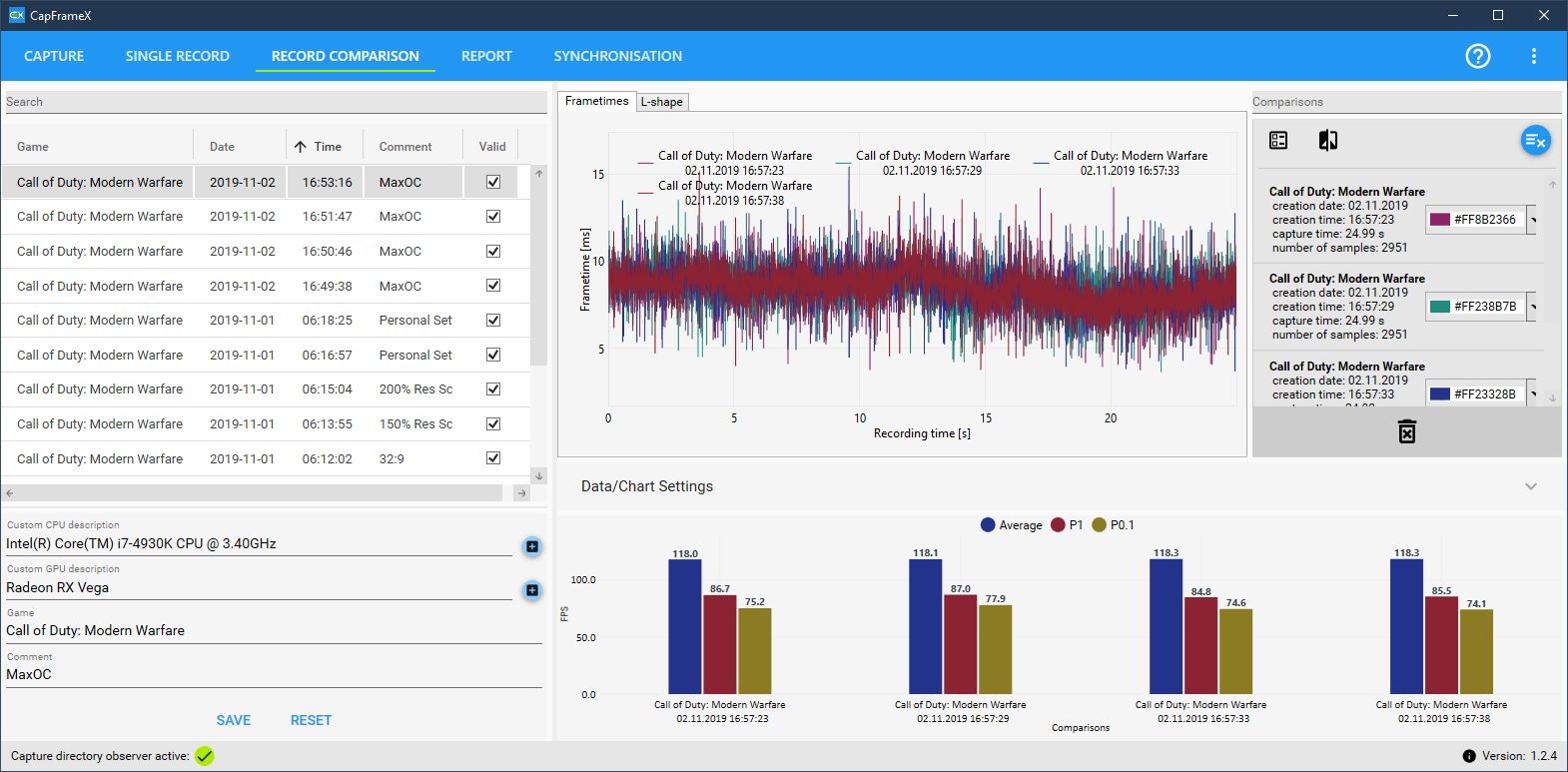Click the CapFrameX app logo
Viewport: 1568px width, 772px height.
16,15
